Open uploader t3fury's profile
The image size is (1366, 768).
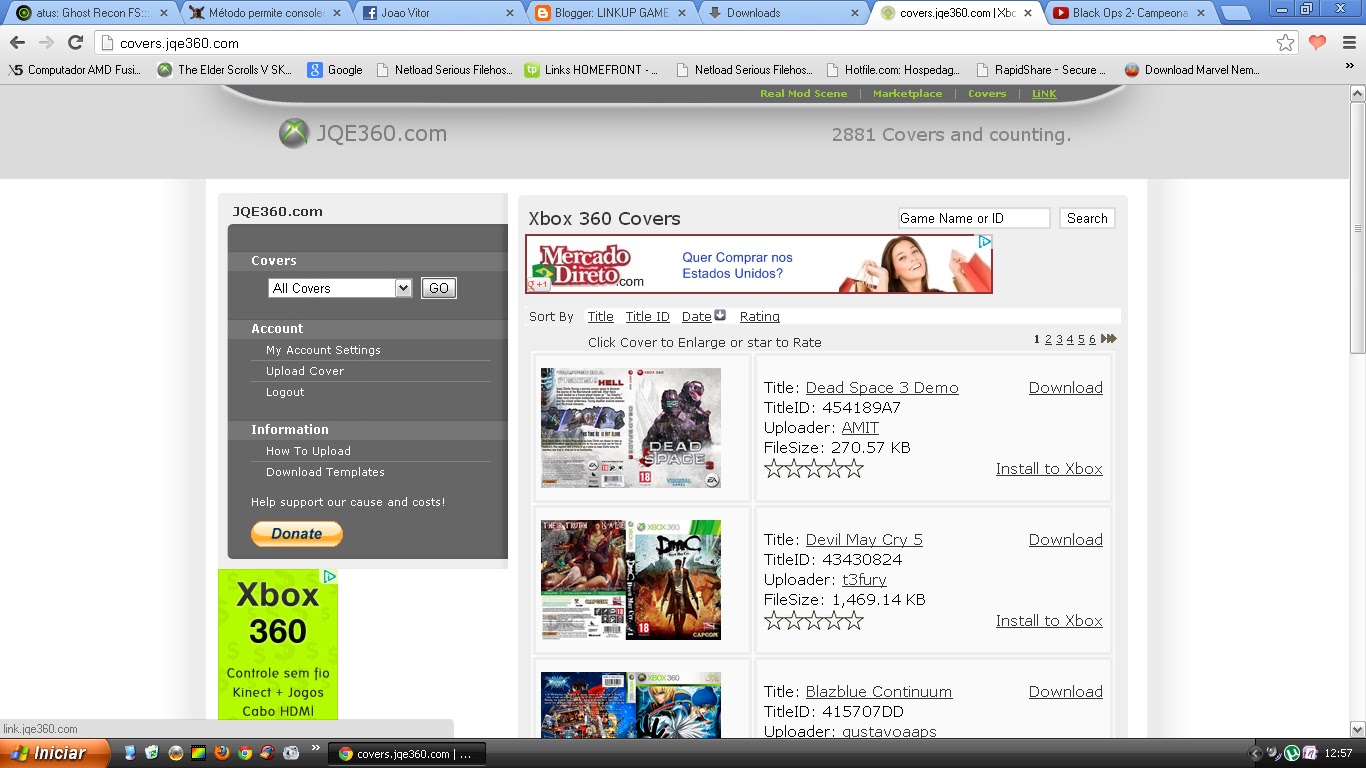point(864,580)
